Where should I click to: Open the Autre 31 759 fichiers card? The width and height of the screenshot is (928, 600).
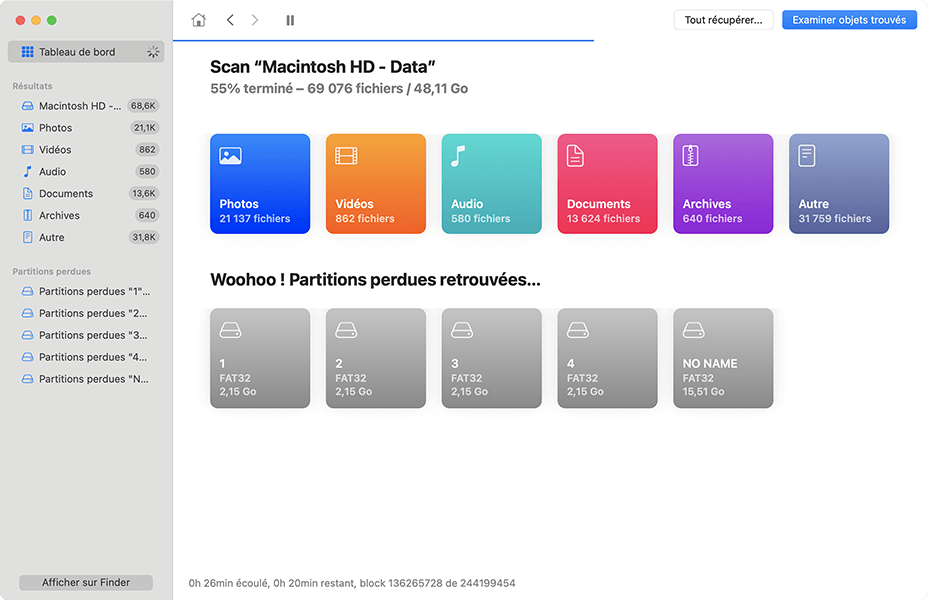[839, 184]
